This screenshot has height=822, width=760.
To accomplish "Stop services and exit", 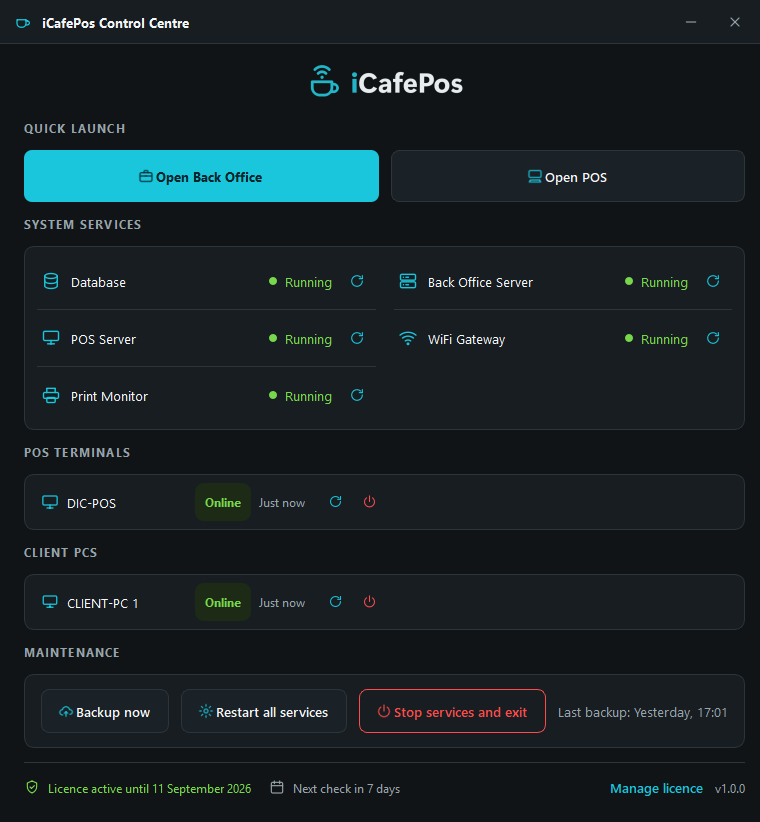I will [452, 711].
